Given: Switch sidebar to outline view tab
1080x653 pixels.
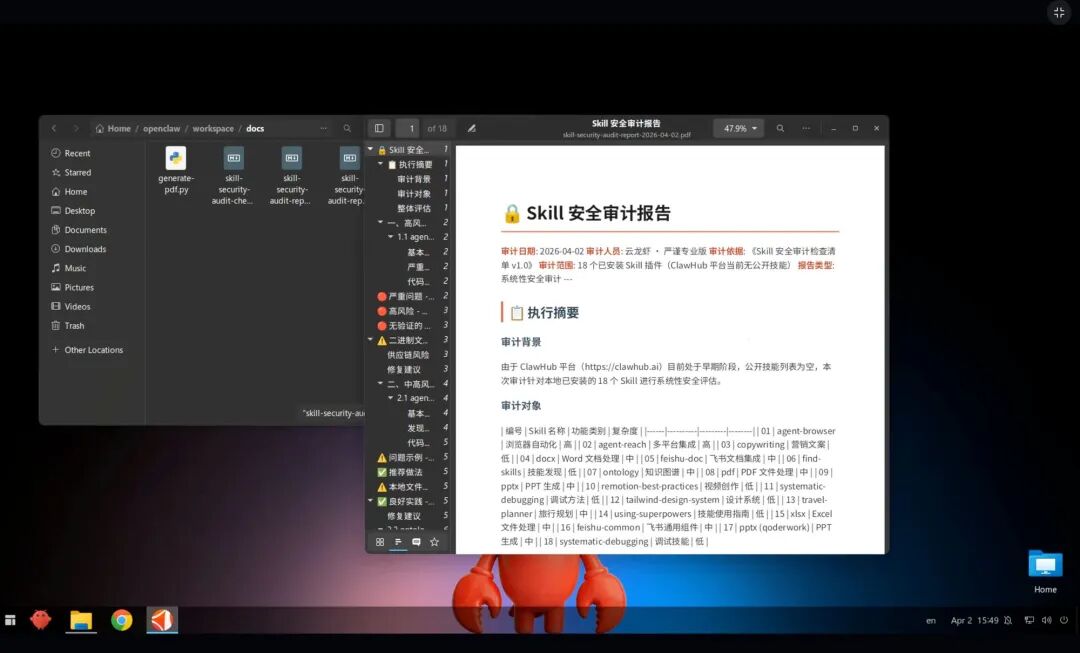Looking at the screenshot, I should tap(398, 542).
